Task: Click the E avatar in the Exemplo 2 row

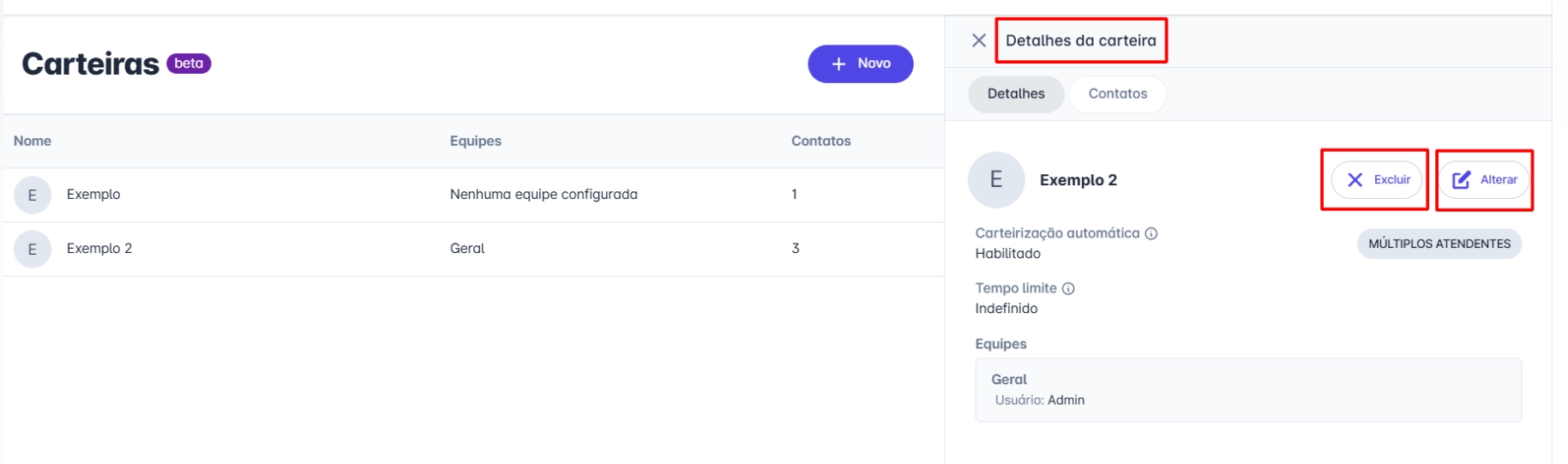Action: click(33, 250)
